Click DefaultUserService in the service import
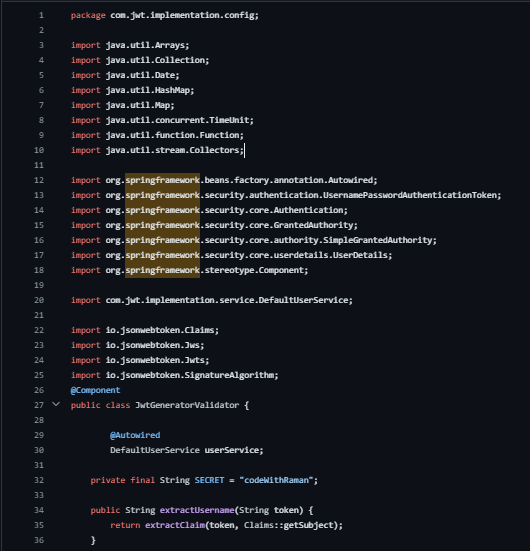This screenshot has width=530, height=551. point(303,300)
